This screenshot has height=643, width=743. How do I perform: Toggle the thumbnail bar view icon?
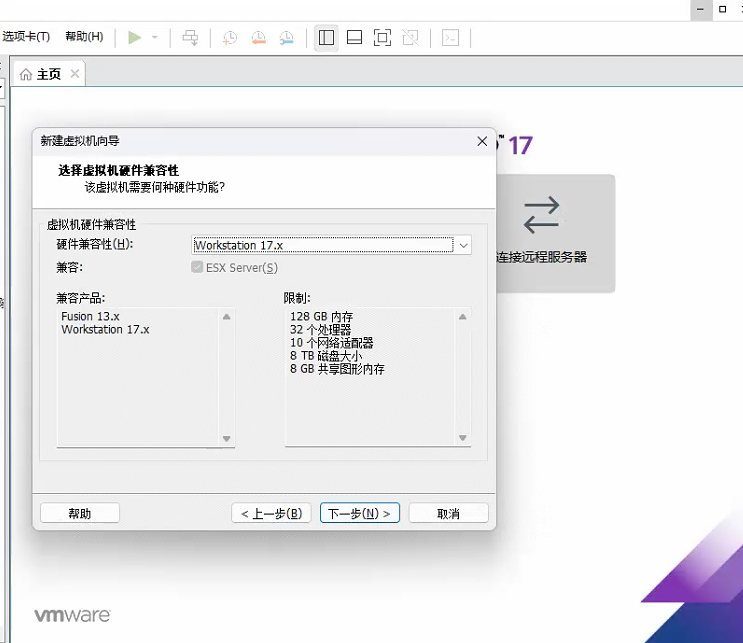click(354, 37)
